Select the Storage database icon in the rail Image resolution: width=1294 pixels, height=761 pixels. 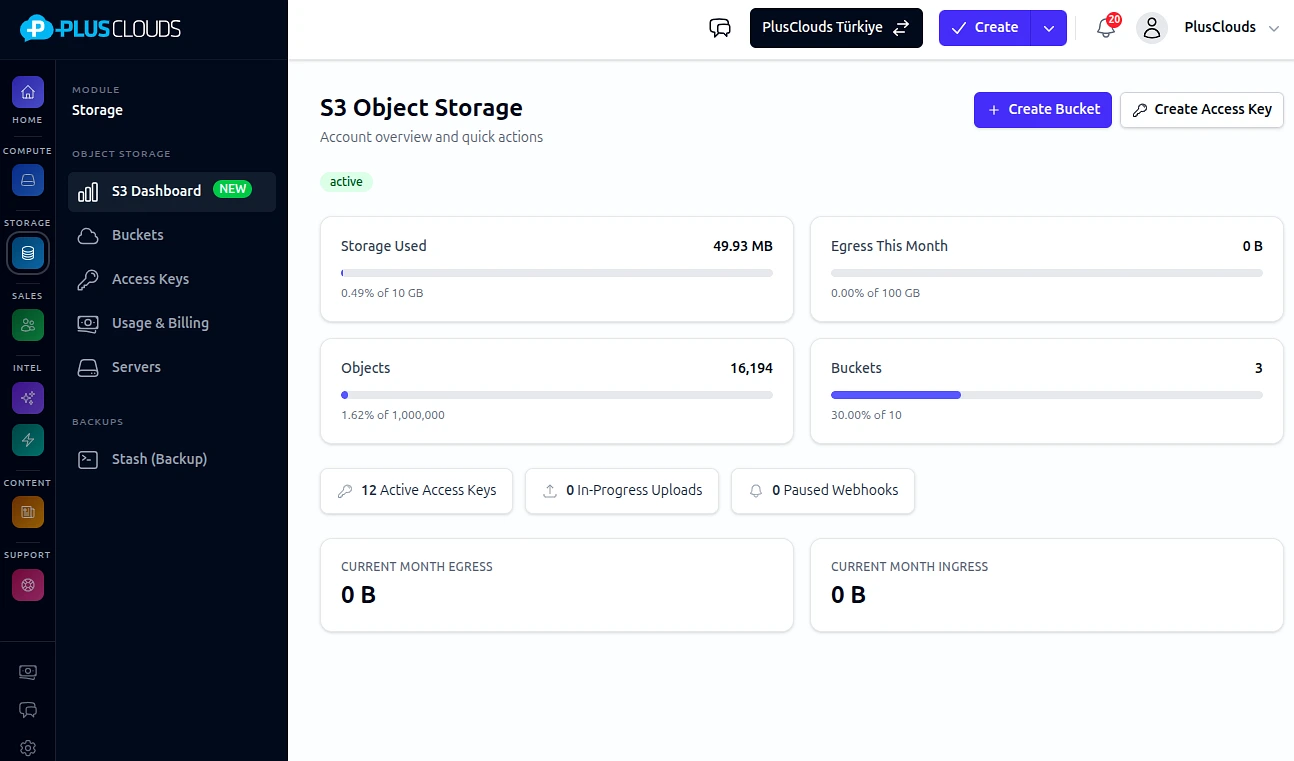click(x=28, y=253)
